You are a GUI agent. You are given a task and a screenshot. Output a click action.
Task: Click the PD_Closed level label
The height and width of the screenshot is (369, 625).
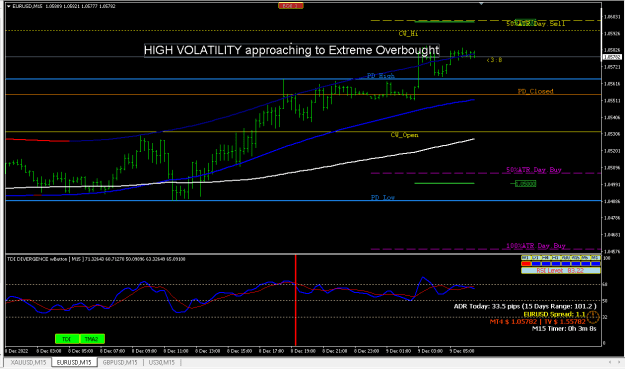click(535, 91)
